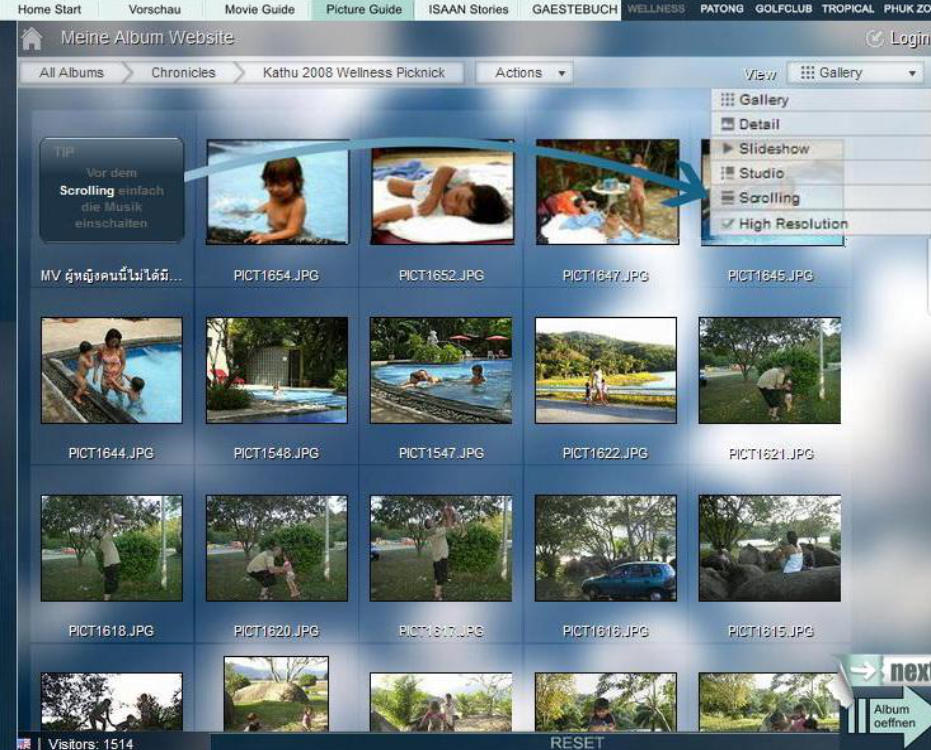Click the TROPICAL navigation item

[x=847, y=9]
